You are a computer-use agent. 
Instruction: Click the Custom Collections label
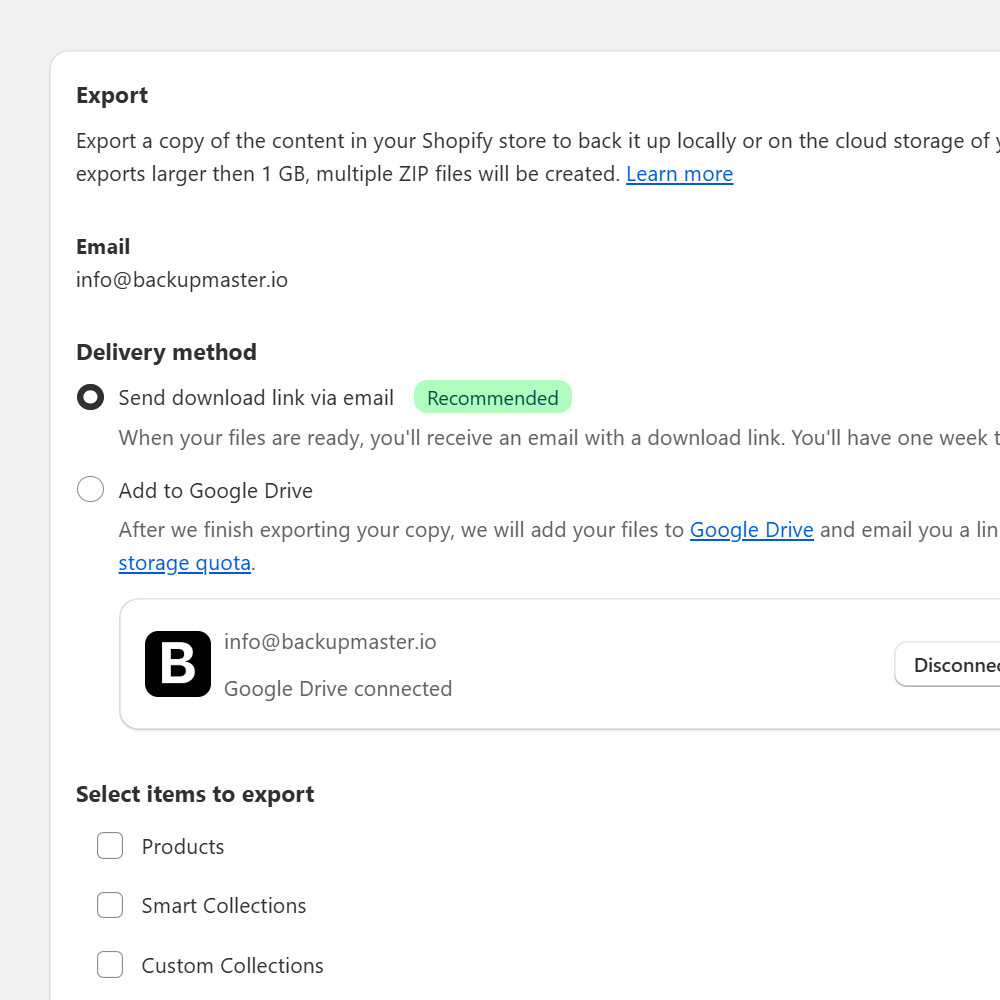[x=233, y=966]
